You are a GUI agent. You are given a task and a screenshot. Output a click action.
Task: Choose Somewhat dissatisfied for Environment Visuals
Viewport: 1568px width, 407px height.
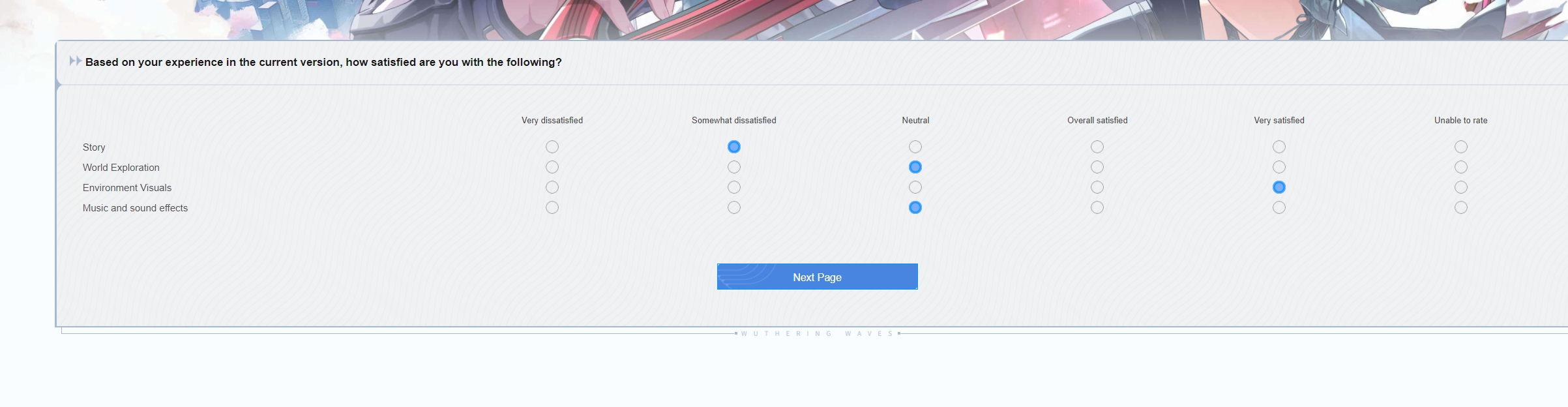(x=734, y=187)
